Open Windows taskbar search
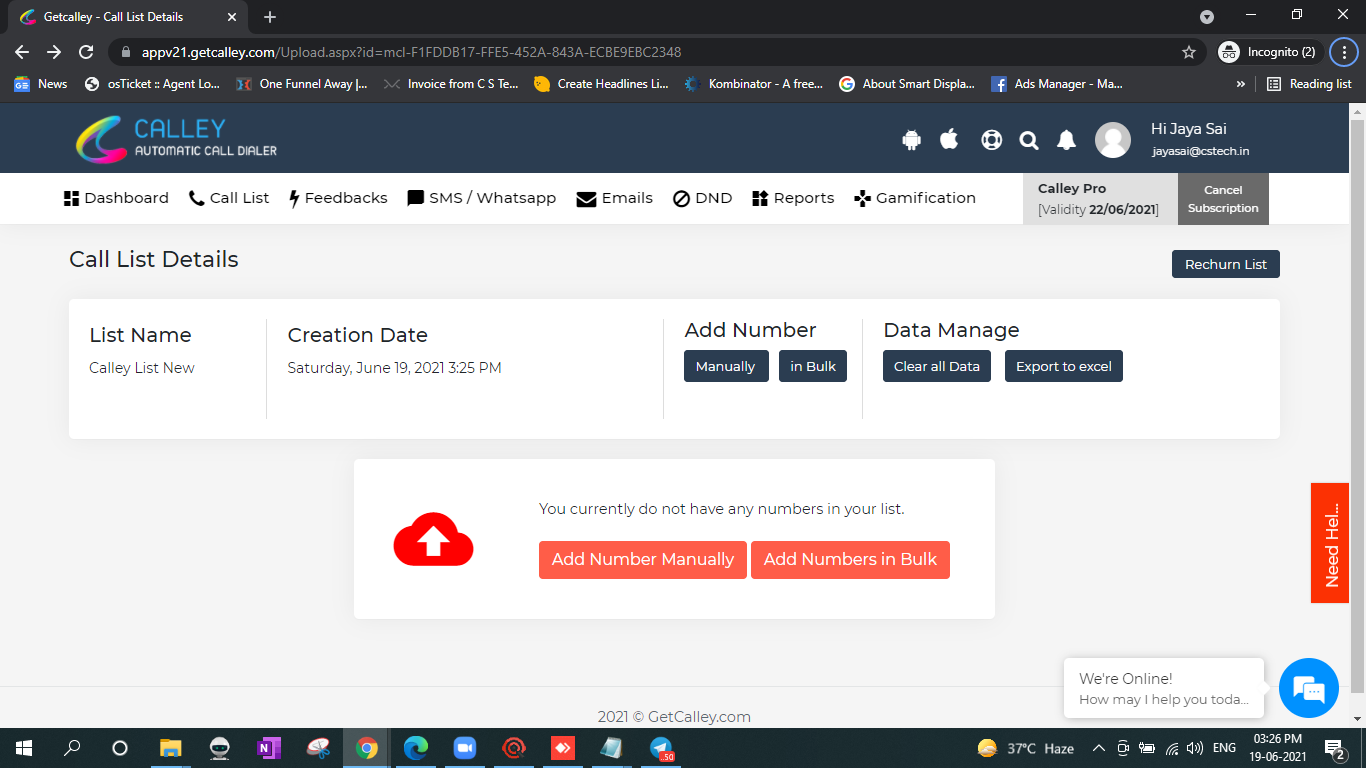This screenshot has width=1366, height=768. 72,747
